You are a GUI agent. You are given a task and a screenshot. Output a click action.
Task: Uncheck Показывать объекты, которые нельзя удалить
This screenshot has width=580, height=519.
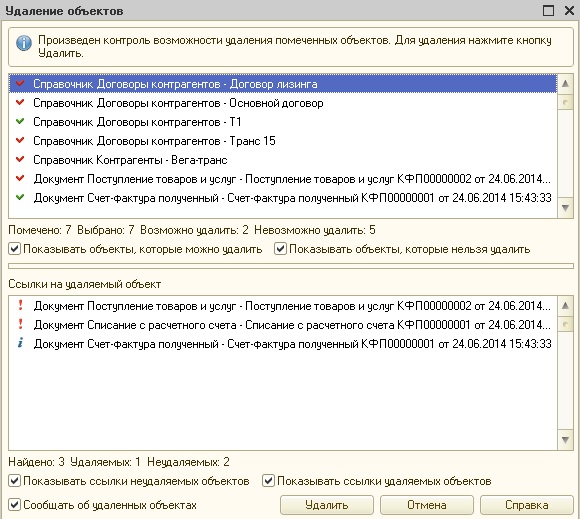pyautogui.click(x=280, y=249)
